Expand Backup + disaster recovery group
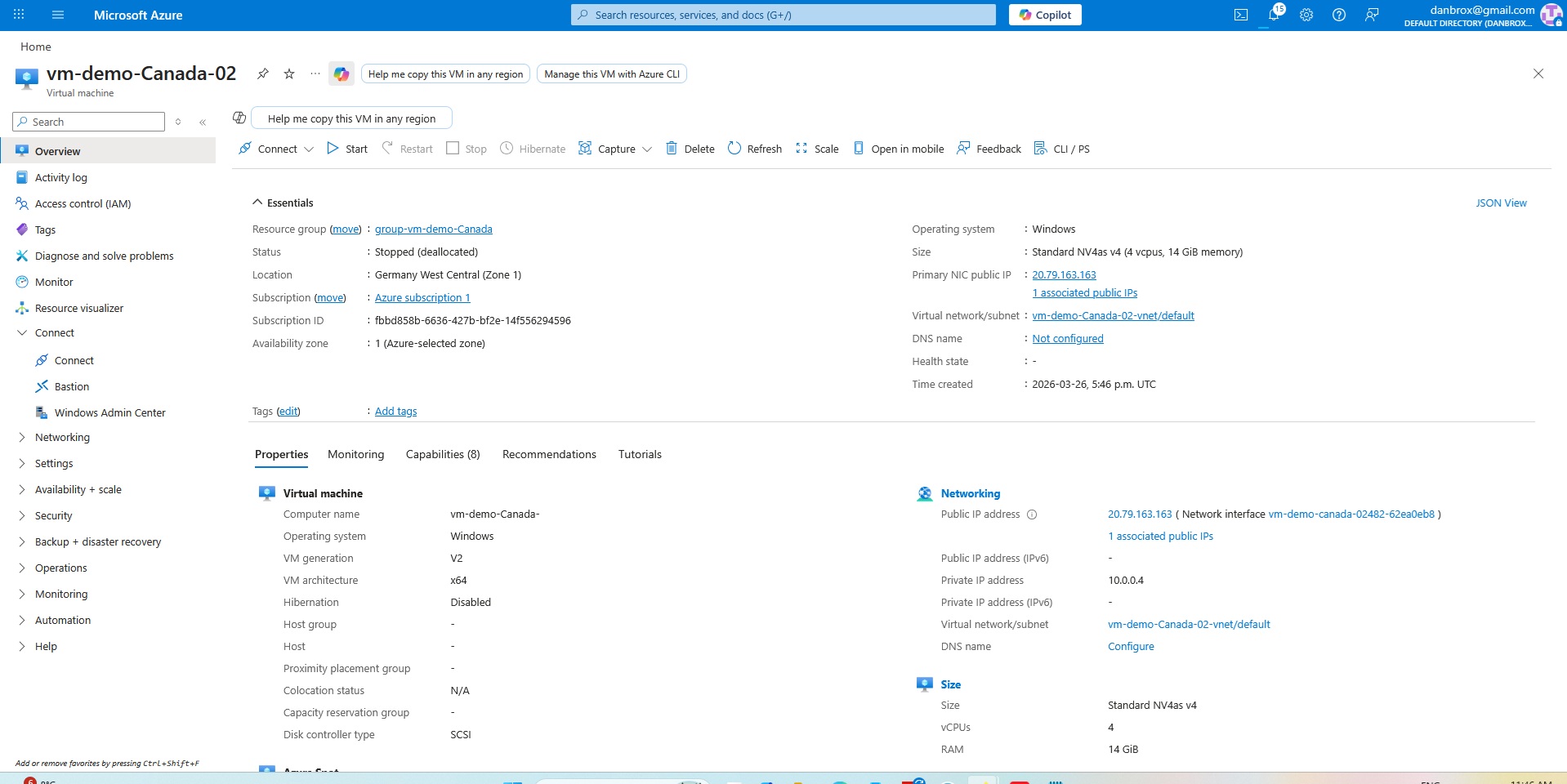The height and width of the screenshot is (784, 1567). (22, 542)
